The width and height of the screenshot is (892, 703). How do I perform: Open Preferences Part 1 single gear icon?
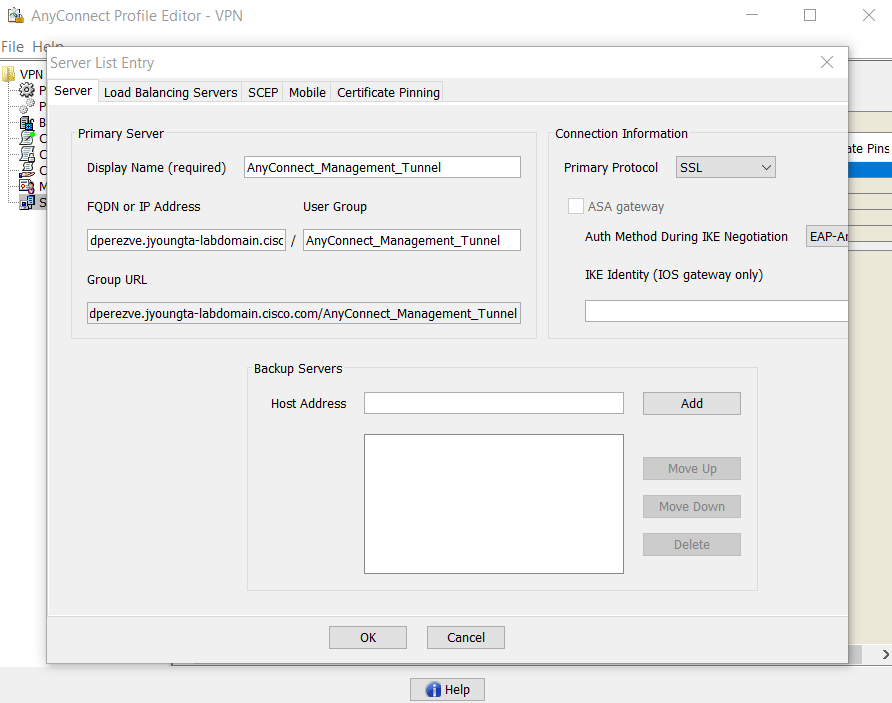coord(27,90)
